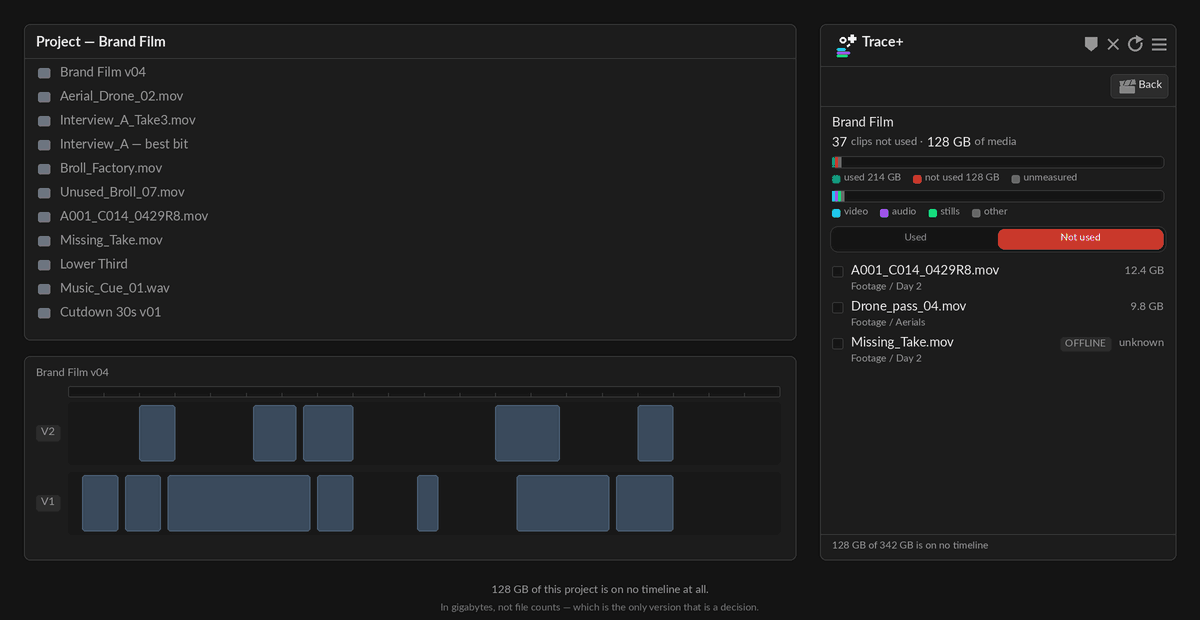Click the '37 clips not used' summary text
This screenshot has width=1200, height=620.
point(874,142)
